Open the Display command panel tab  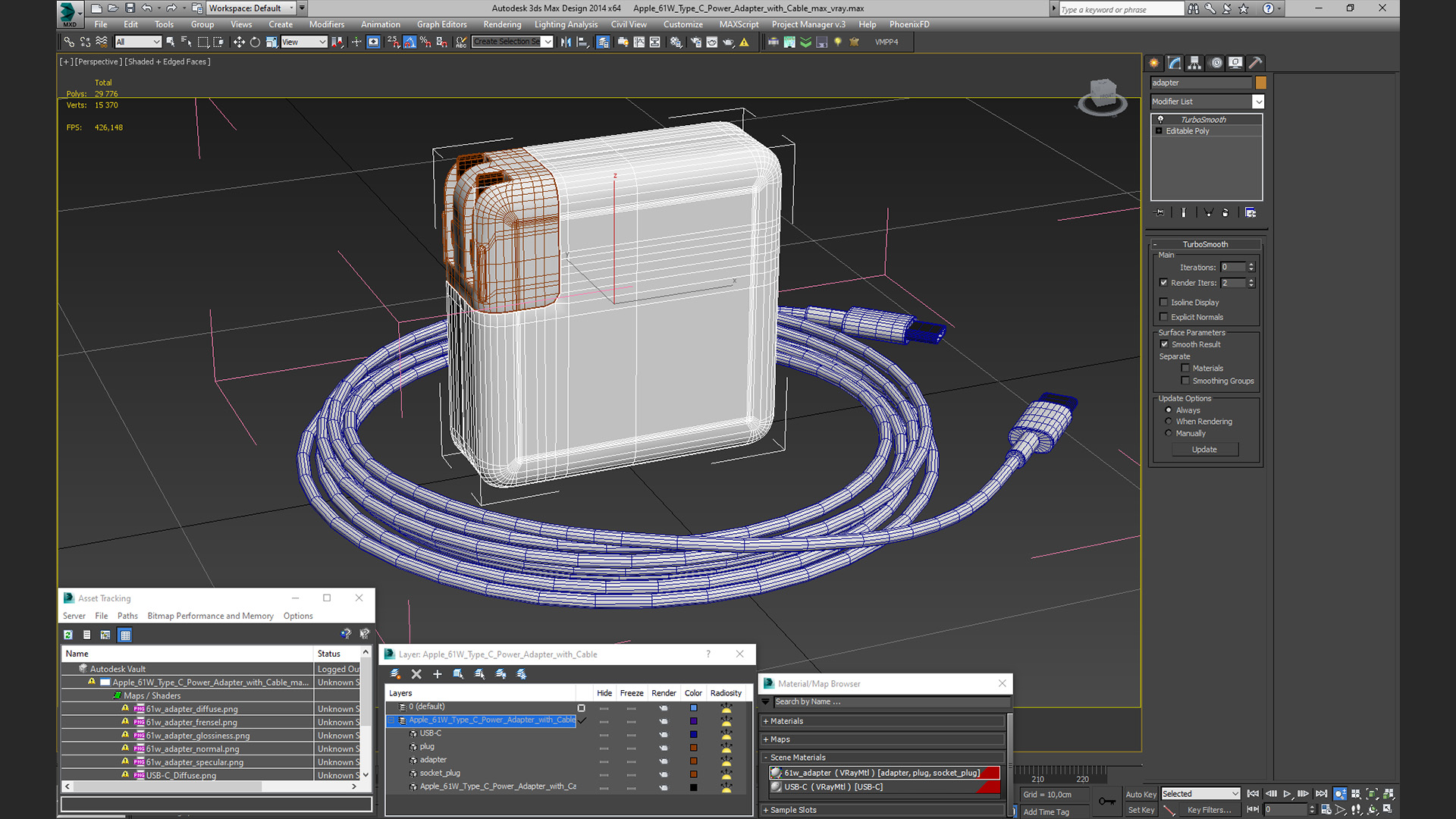1236,63
